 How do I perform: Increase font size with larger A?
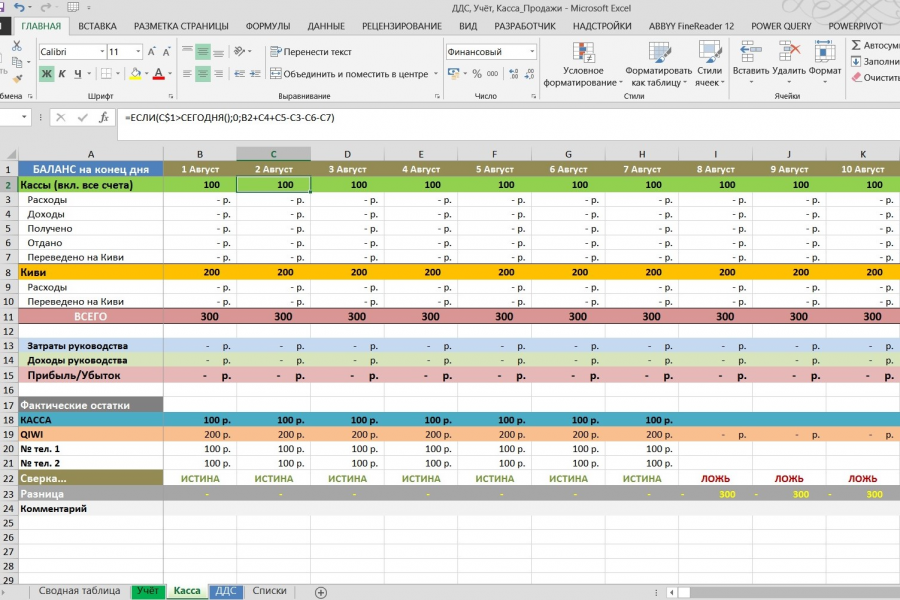click(152, 52)
